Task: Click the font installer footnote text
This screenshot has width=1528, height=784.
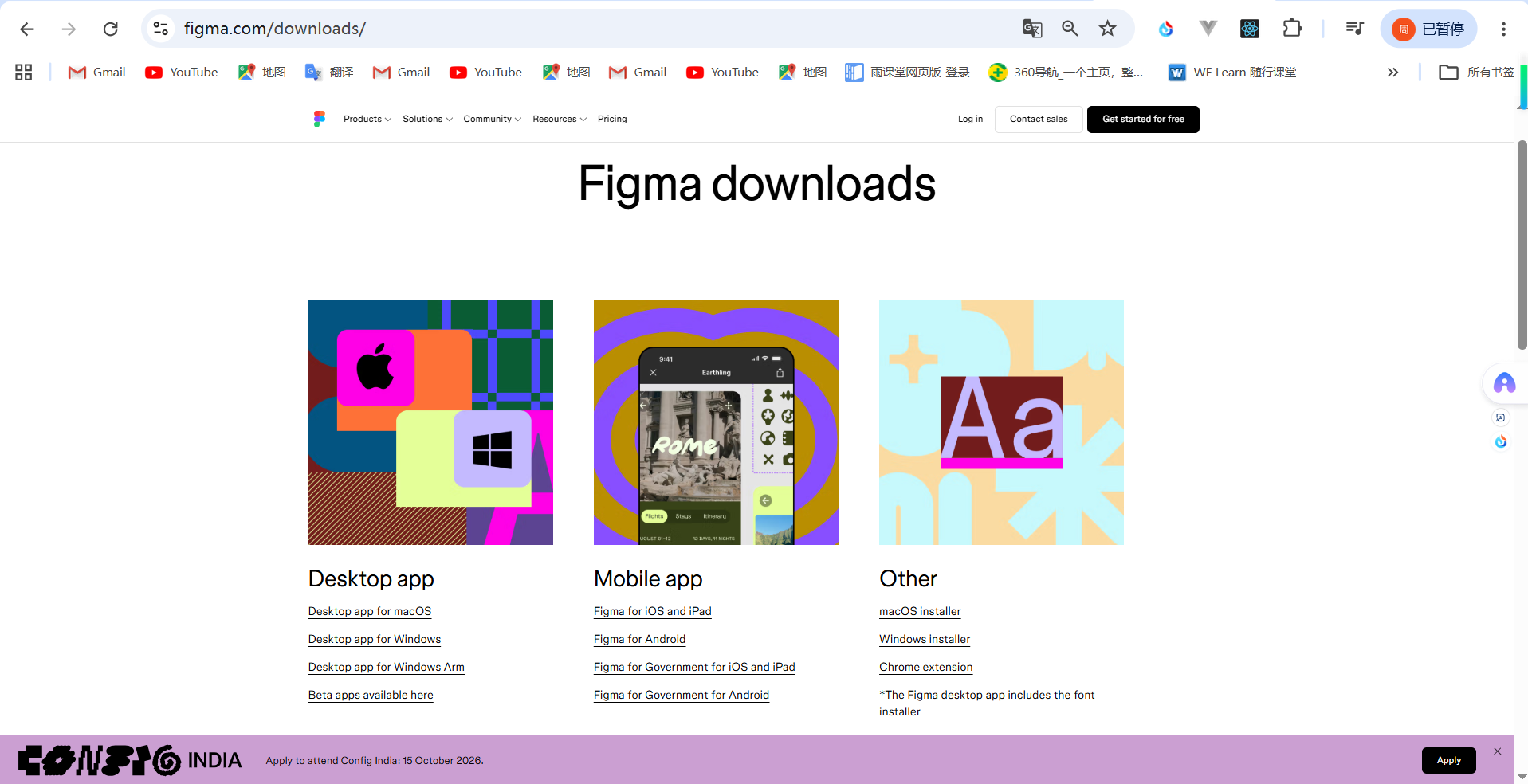Action: (x=987, y=704)
